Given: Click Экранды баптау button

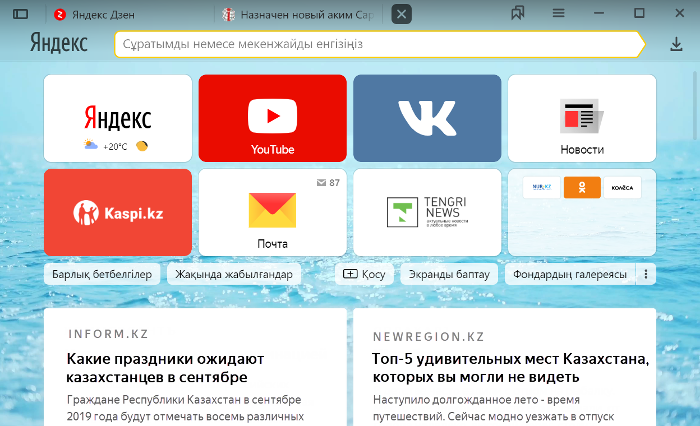Looking at the screenshot, I should 450,274.
